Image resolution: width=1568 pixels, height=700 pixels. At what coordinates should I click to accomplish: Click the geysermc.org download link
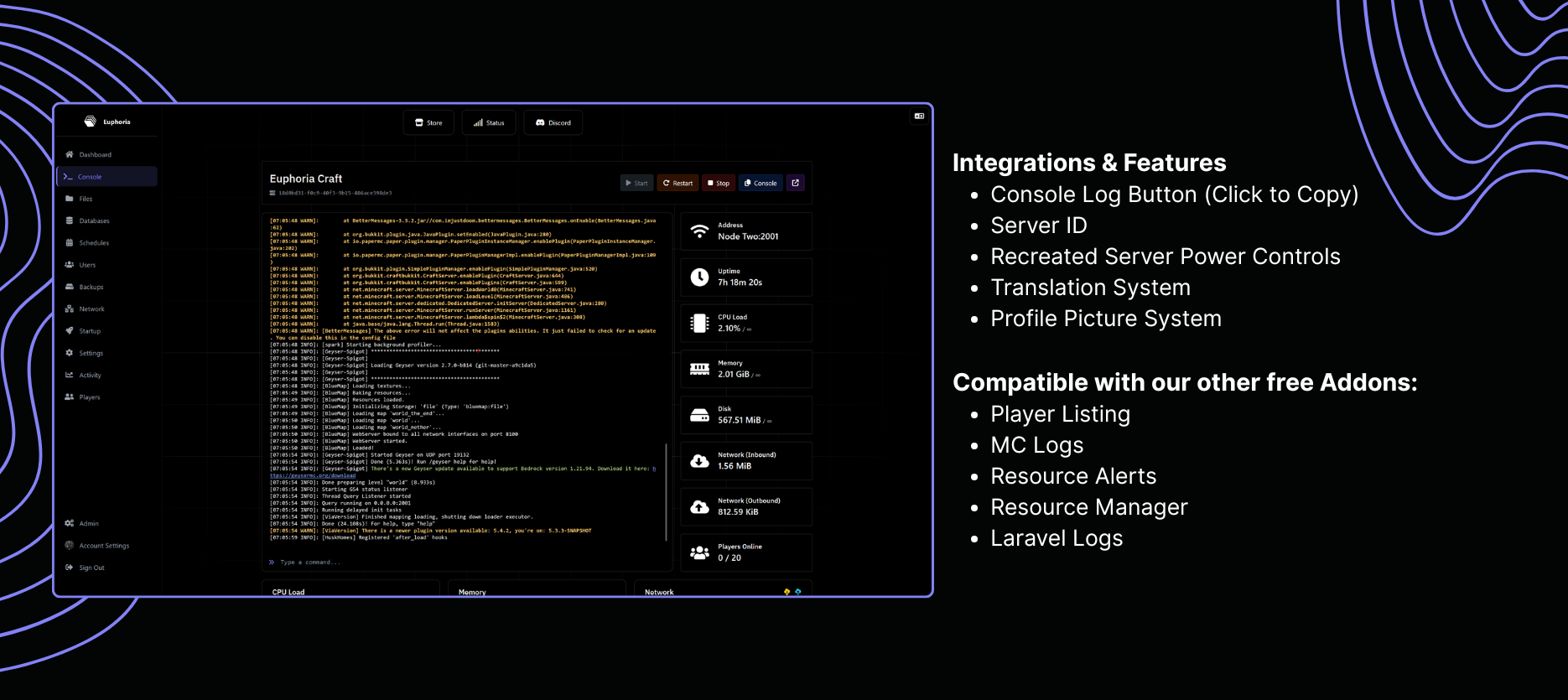pyautogui.click(x=313, y=475)
